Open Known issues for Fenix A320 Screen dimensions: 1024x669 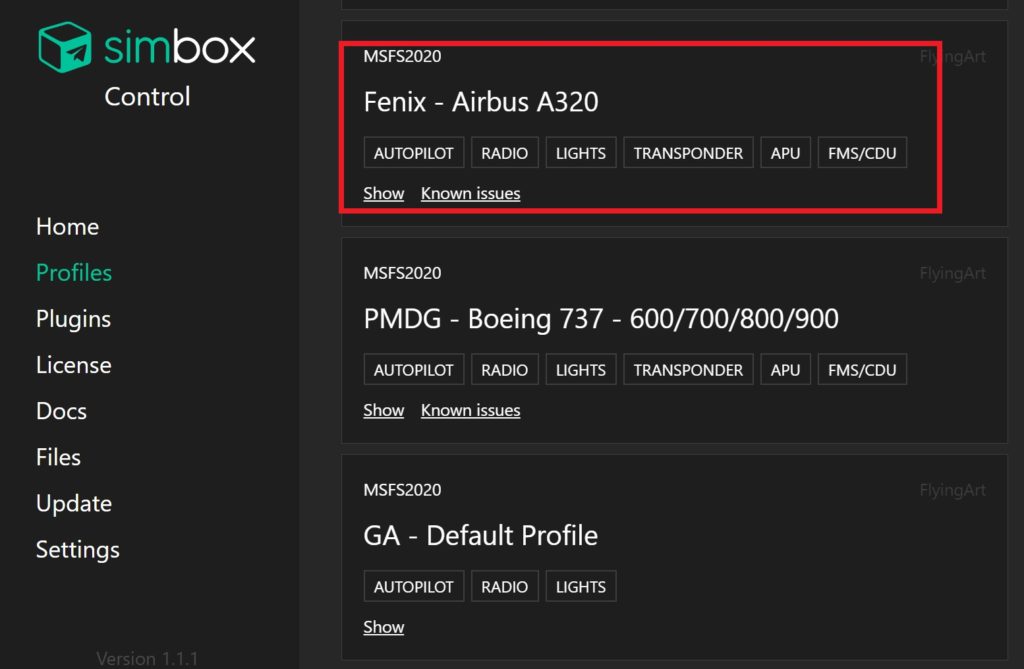coord(470,193)
